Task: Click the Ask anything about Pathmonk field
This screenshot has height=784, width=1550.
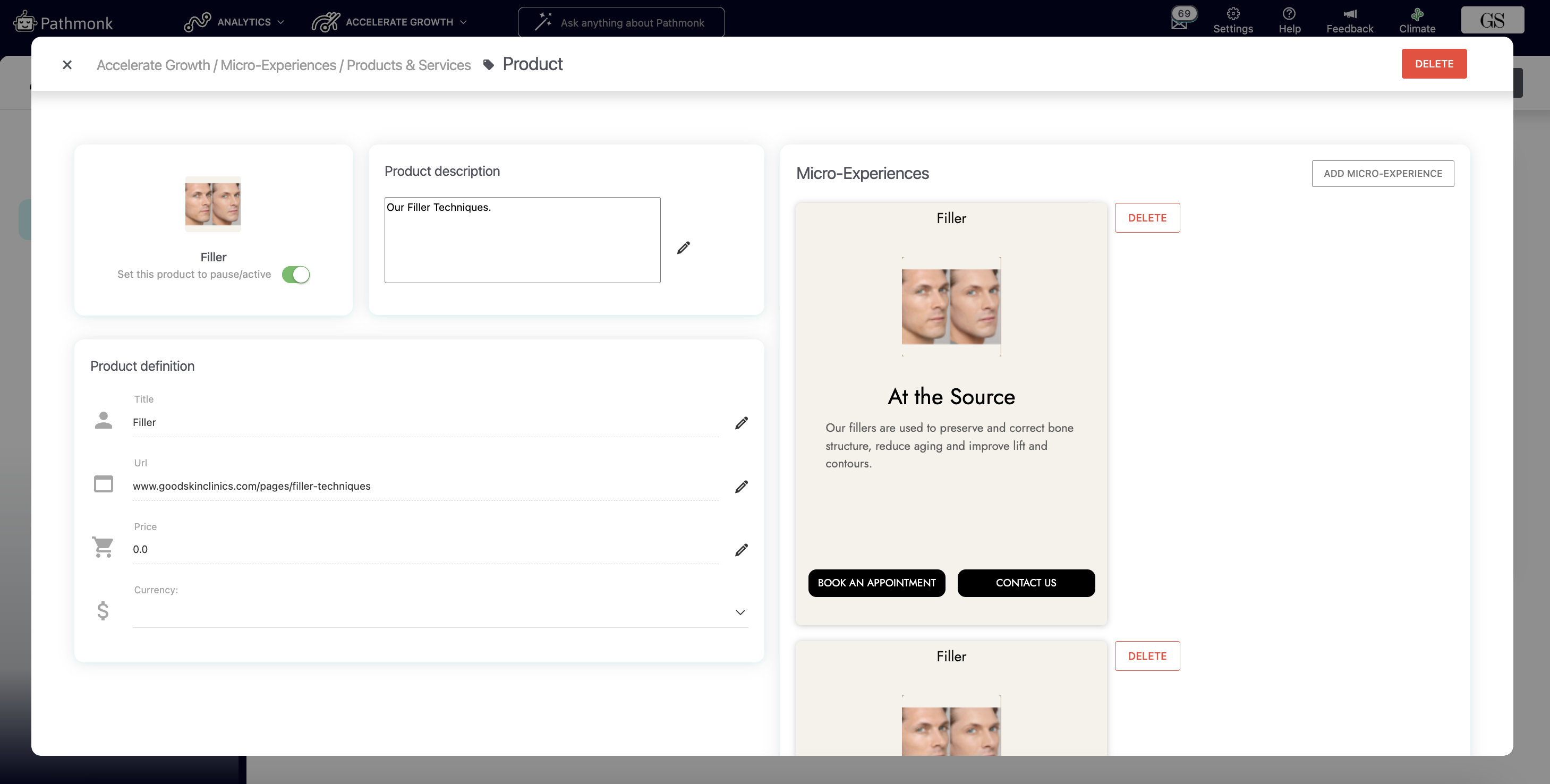Action: click(631, 23)
